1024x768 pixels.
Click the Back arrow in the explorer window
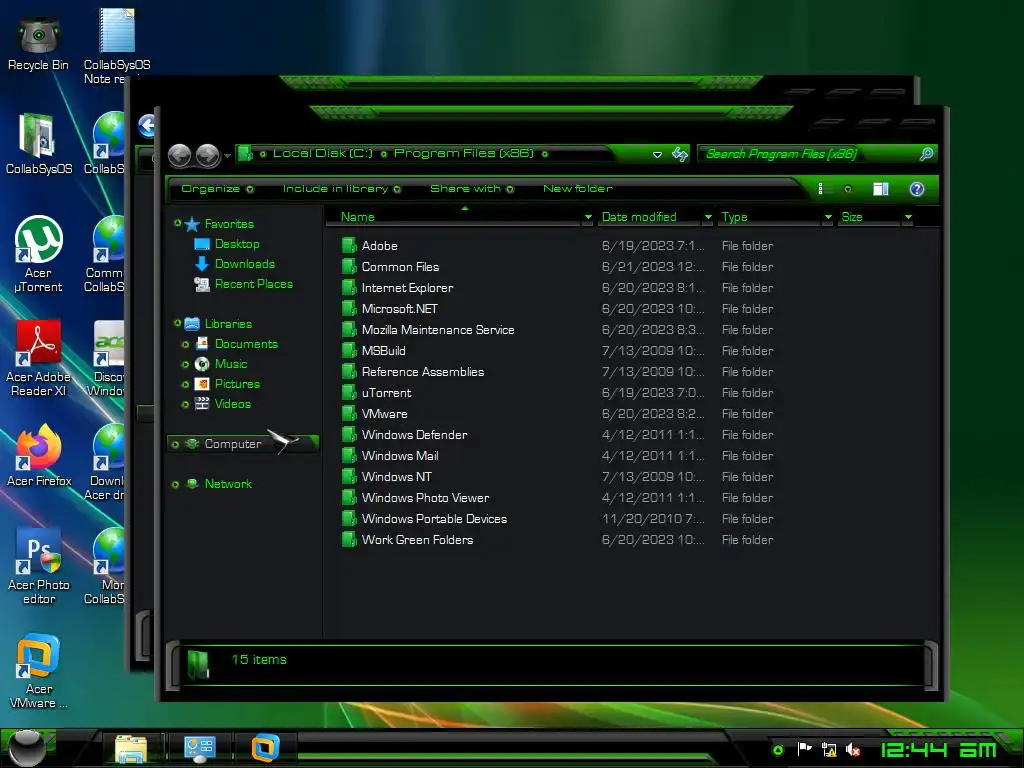[x=180, y=155]
